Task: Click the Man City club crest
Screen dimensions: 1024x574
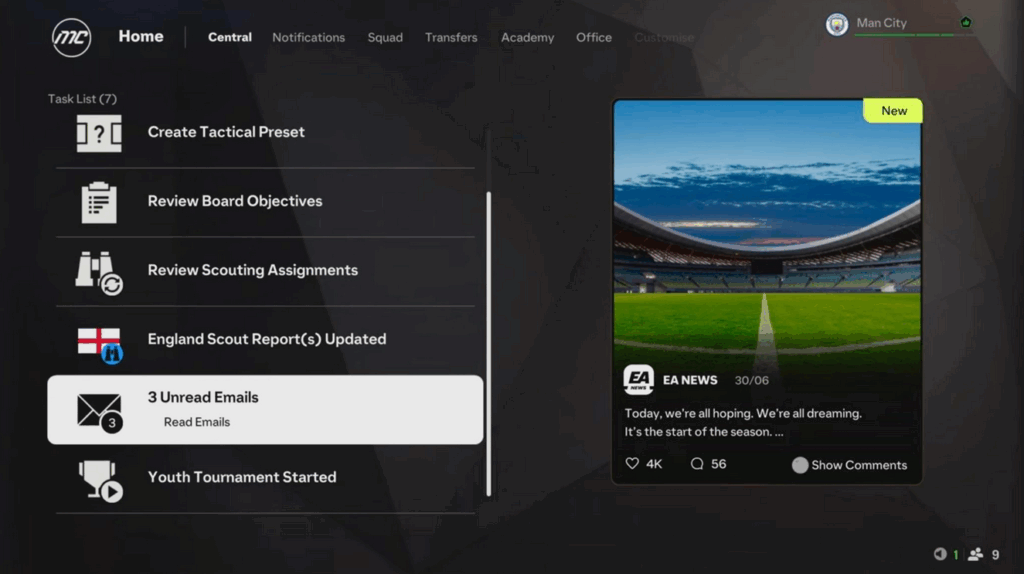Action: (x=837, y=24)
